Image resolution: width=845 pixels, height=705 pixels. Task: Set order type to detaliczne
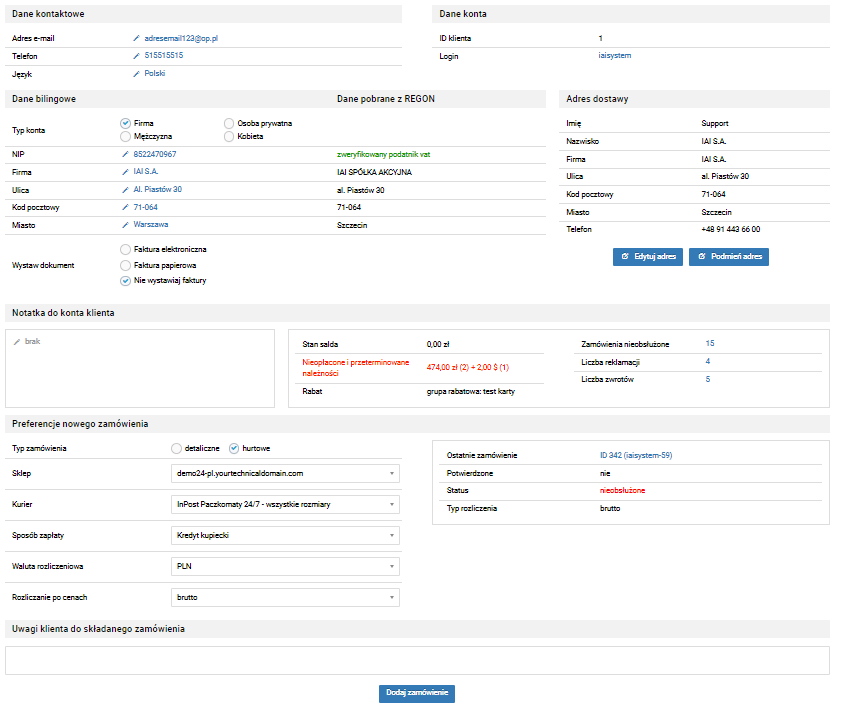176,448
